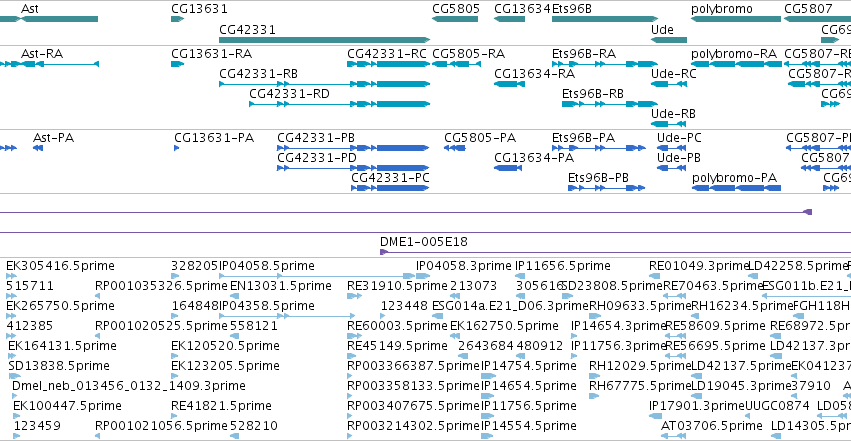Image resolution: width=851 pixels, height=441 pixels.
Task: Open EST label 123459
Action: coord(37,426)
